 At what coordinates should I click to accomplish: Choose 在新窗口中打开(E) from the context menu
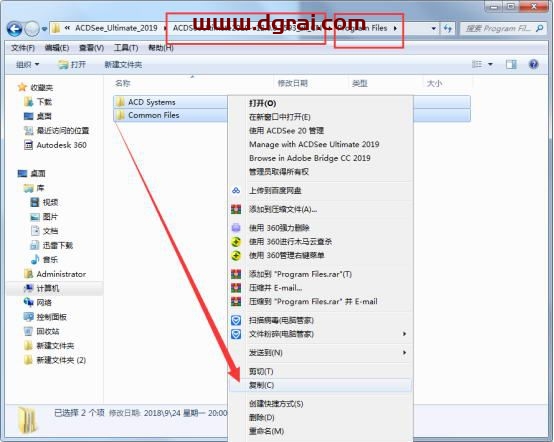[x=279, y=117]
